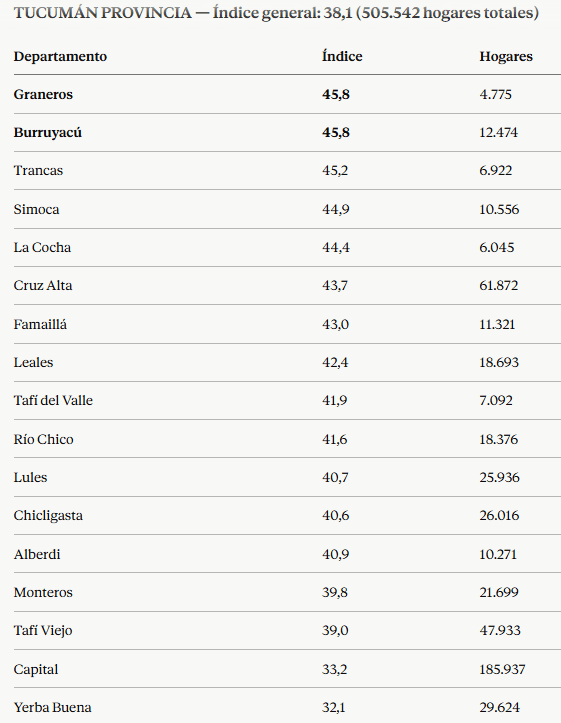Select the Lules department name
Viewport: 561px width, 723px height.
(x=30, y=477)
